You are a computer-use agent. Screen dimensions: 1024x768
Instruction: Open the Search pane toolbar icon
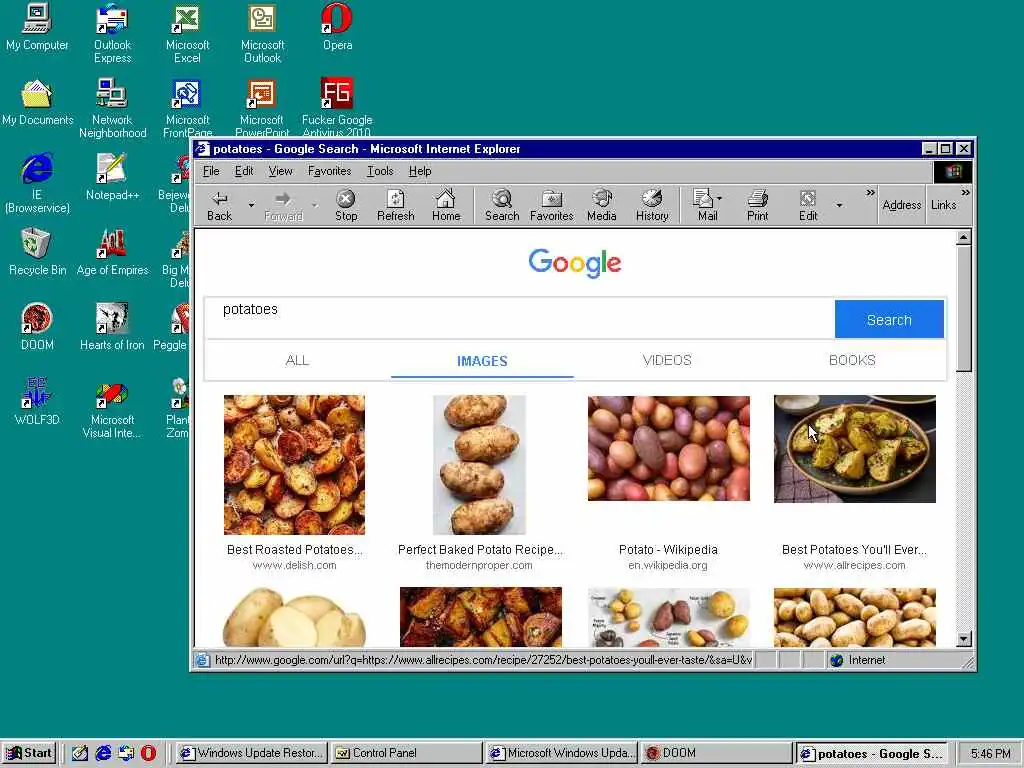pos(502,206)
